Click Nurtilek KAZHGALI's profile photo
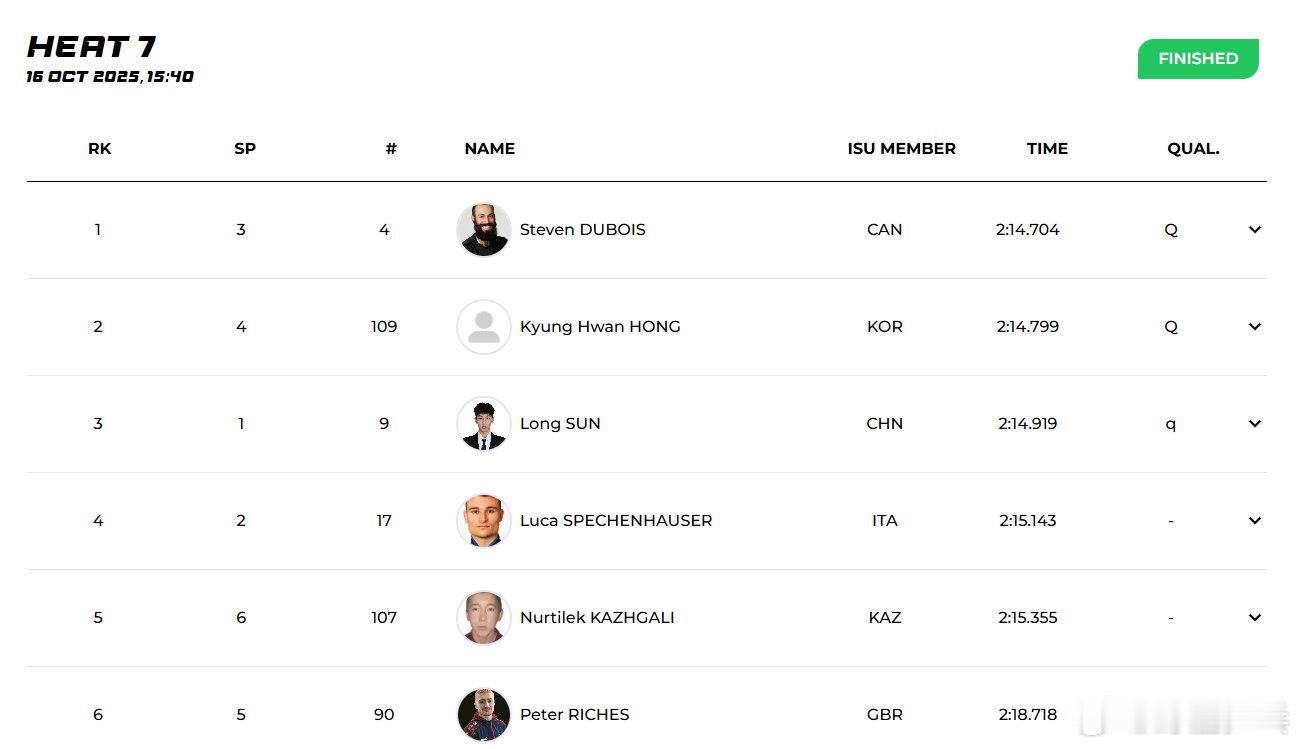Screen dimensions: 1301x749 point(484,618)
